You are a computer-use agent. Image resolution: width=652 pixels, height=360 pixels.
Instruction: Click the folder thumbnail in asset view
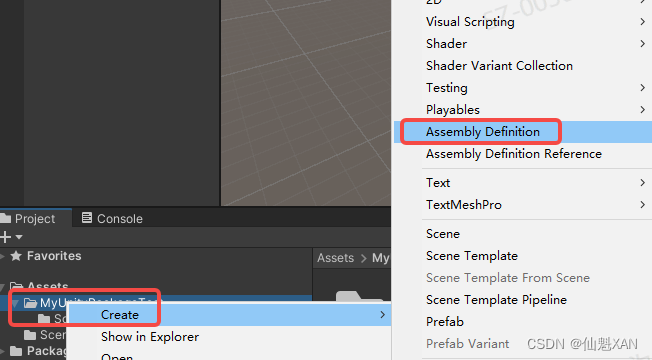[360, 296]
